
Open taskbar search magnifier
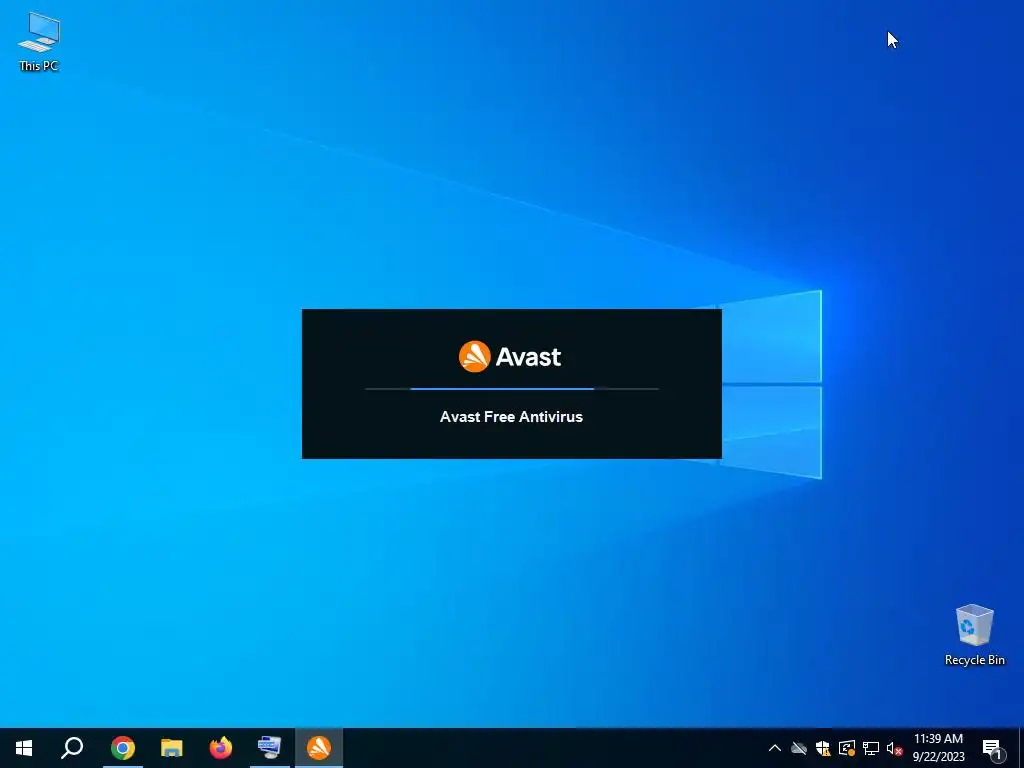pyautogui.click(x=72, y=748)
